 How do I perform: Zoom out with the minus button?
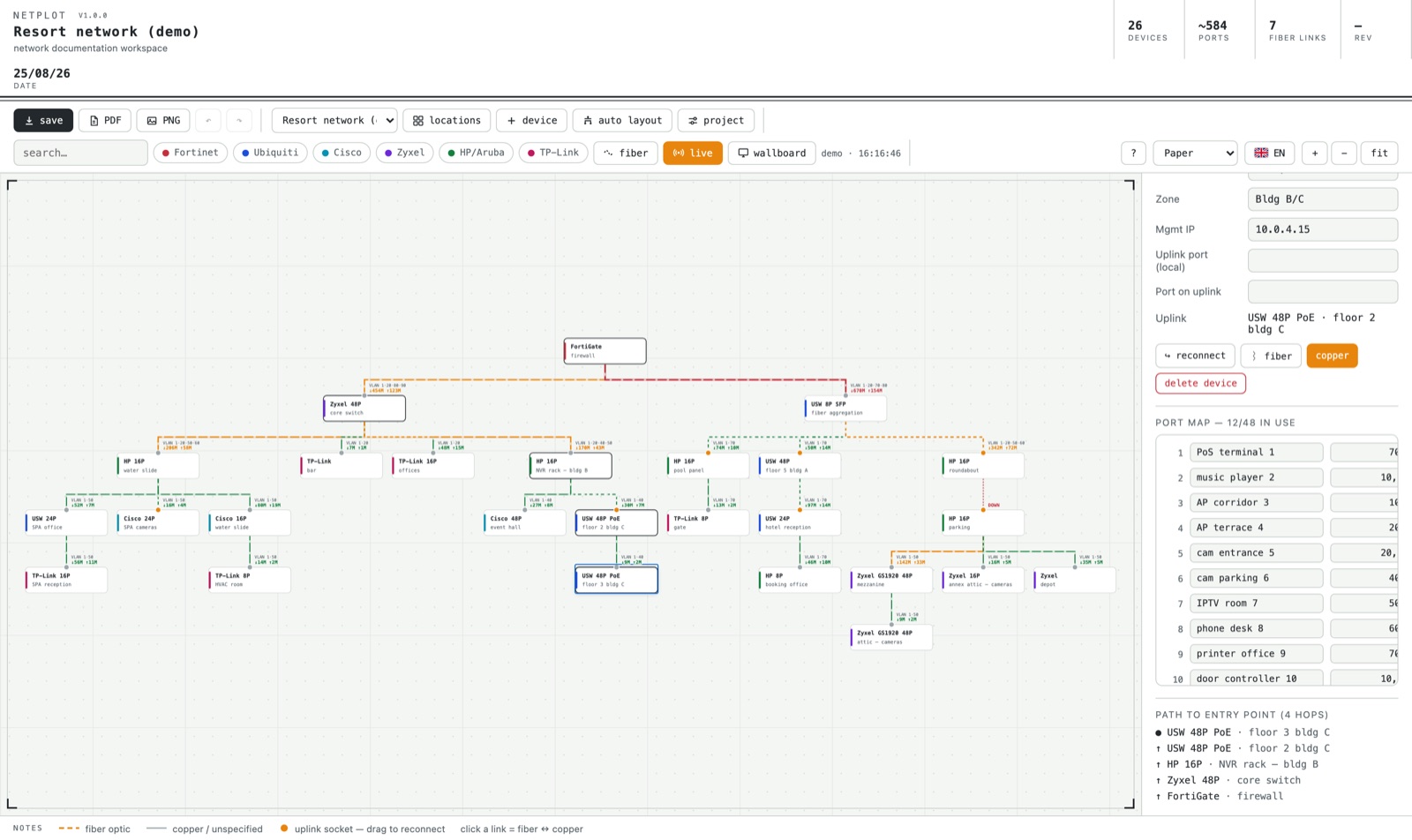click(1344, 153)
